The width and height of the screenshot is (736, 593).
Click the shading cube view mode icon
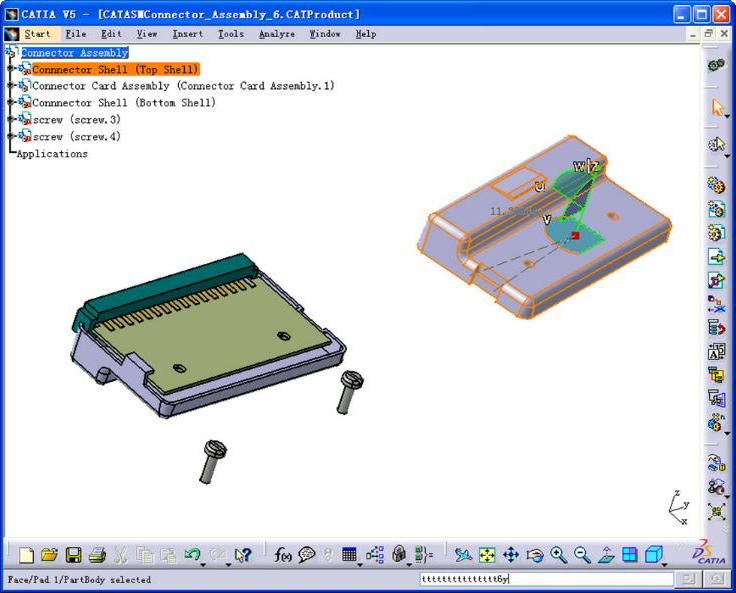(653, 555)
